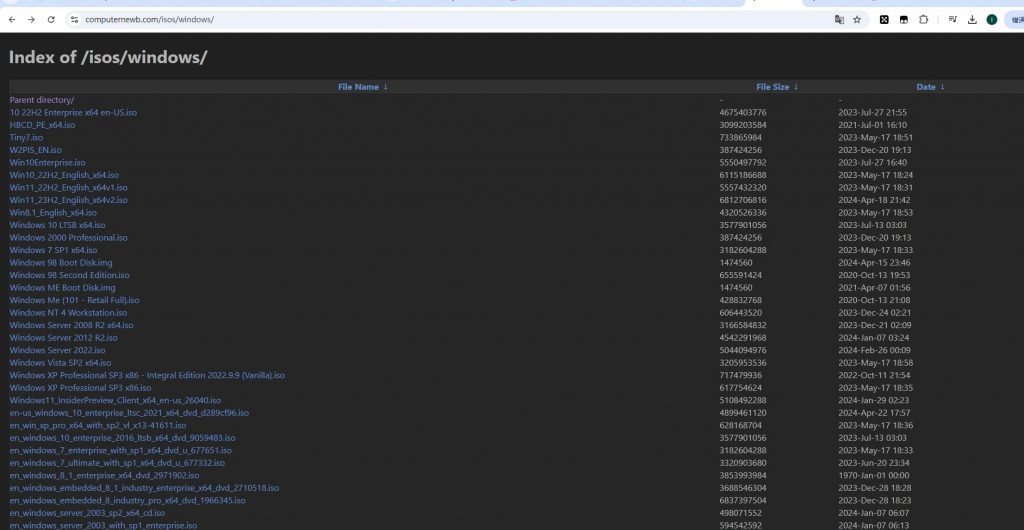The height and width of the screenshot is (530, 1024).
Task: Download Windows11_InsiderPreview_Client_x64_en-us_26040.iso
Action: [x=115, y=401]
